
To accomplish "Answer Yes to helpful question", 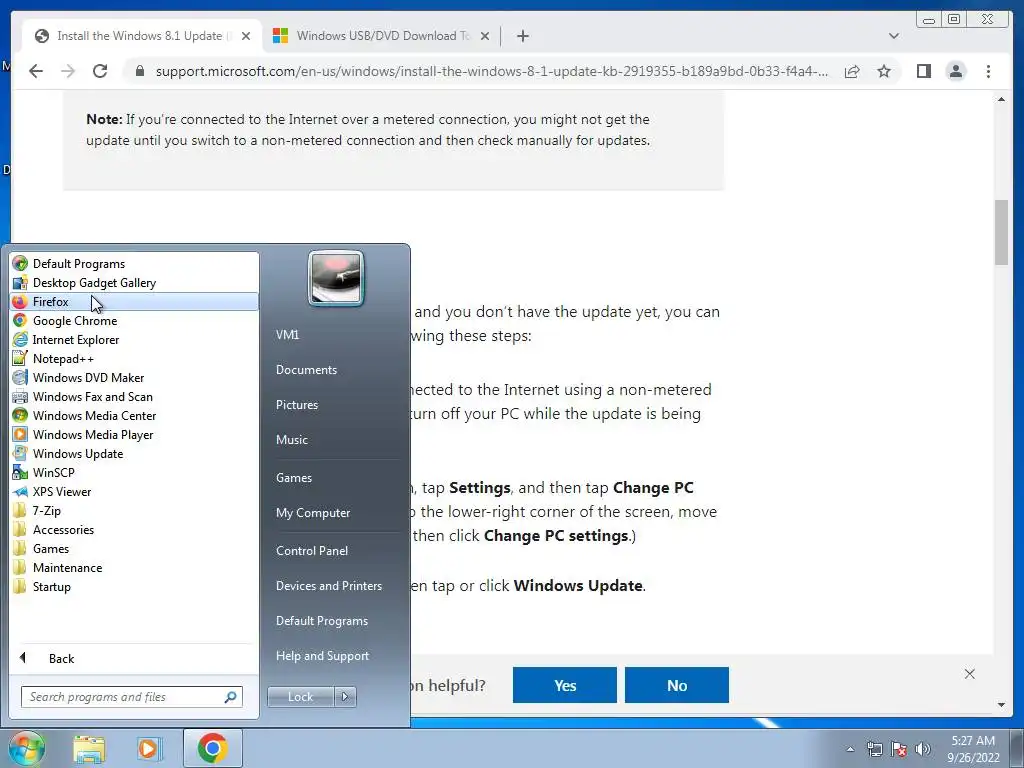I will pos(565,685).
